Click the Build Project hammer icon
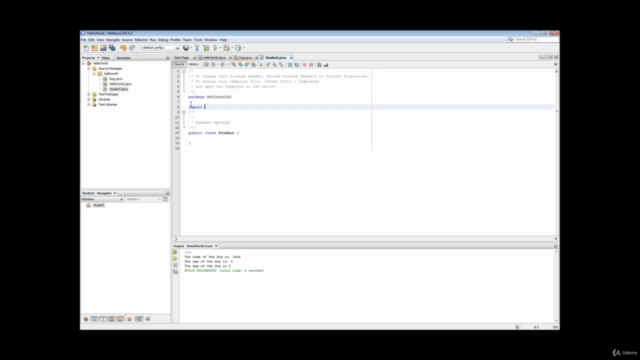Screen dimensions: 640x360 point(197,48)
